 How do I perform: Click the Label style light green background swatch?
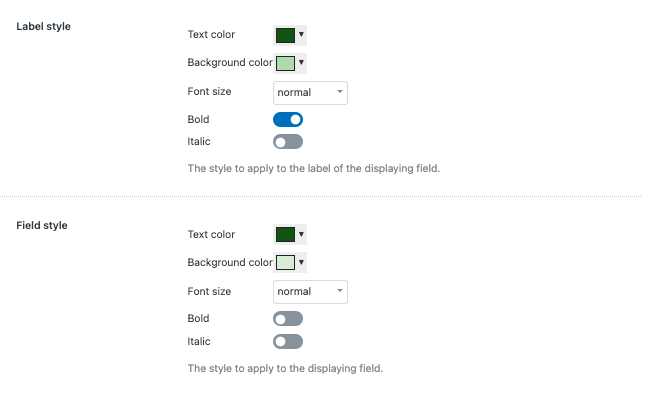point(285,63)
